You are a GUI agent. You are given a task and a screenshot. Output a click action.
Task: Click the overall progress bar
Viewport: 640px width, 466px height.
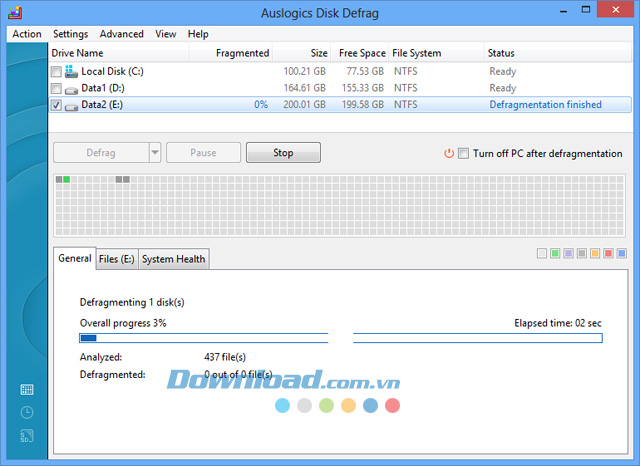tap(341, 338)
